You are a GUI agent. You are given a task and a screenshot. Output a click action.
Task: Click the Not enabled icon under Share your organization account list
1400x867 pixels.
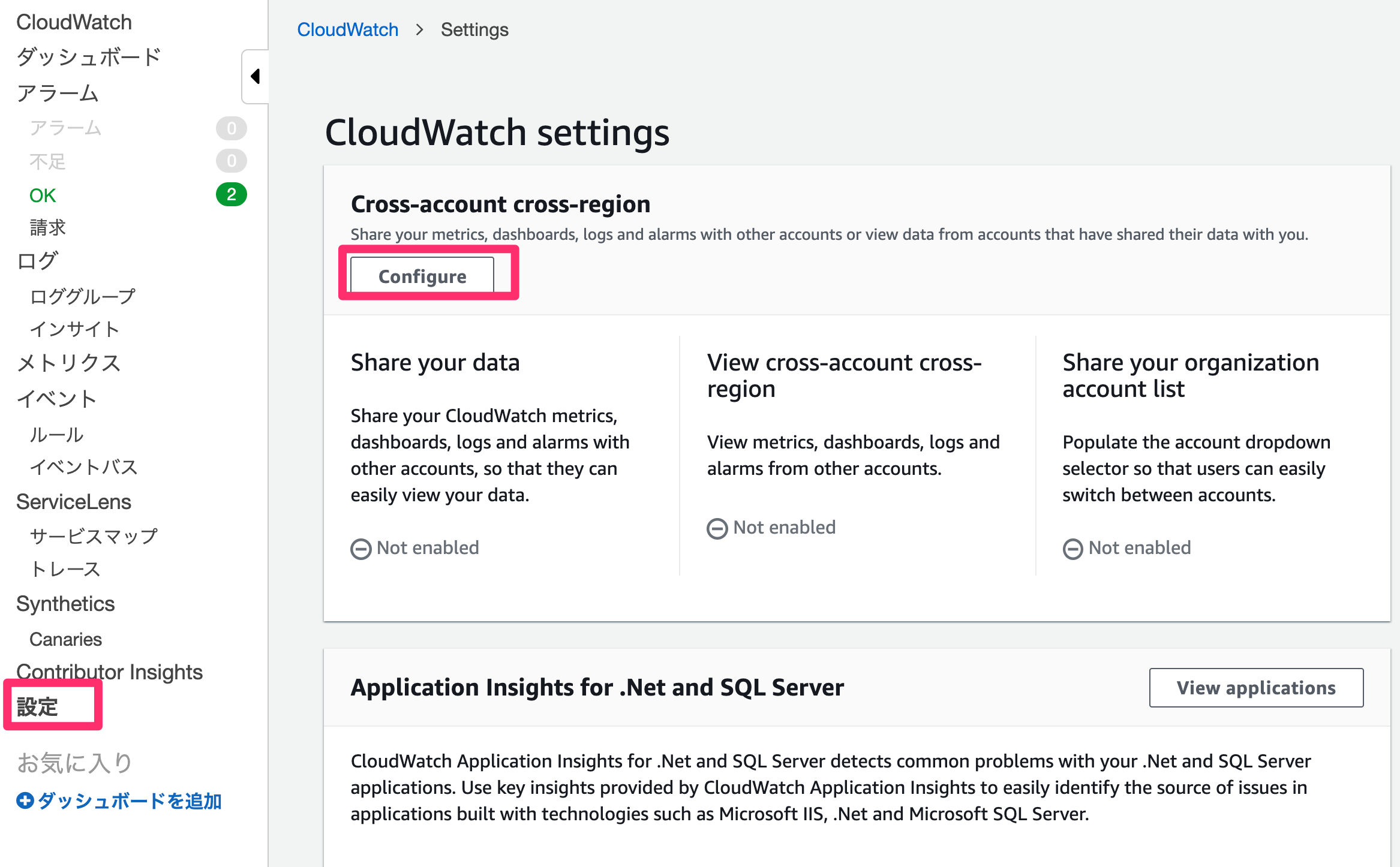point(1073,549)
